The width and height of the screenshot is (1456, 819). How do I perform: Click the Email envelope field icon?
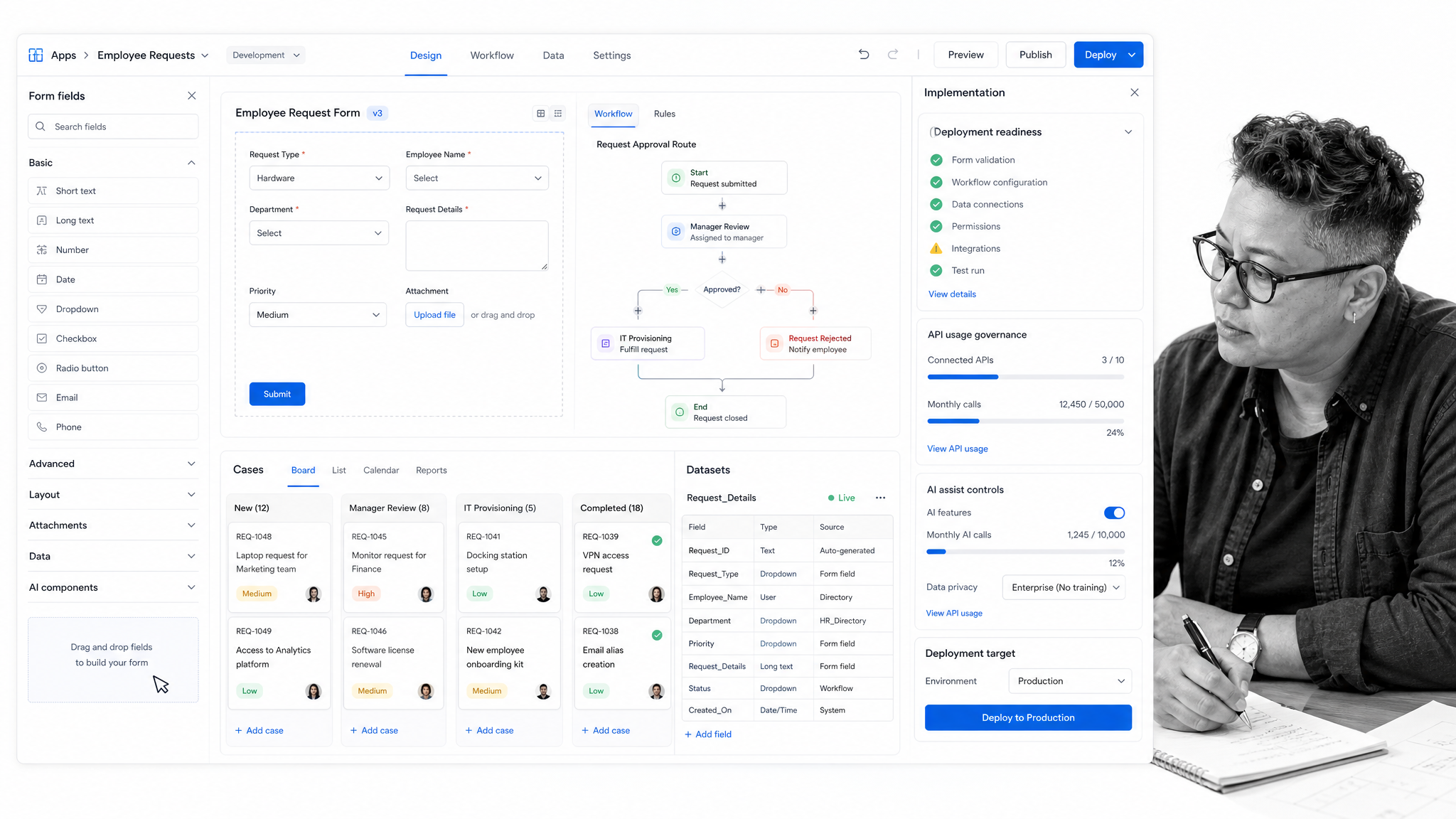(x=42, y=397)
